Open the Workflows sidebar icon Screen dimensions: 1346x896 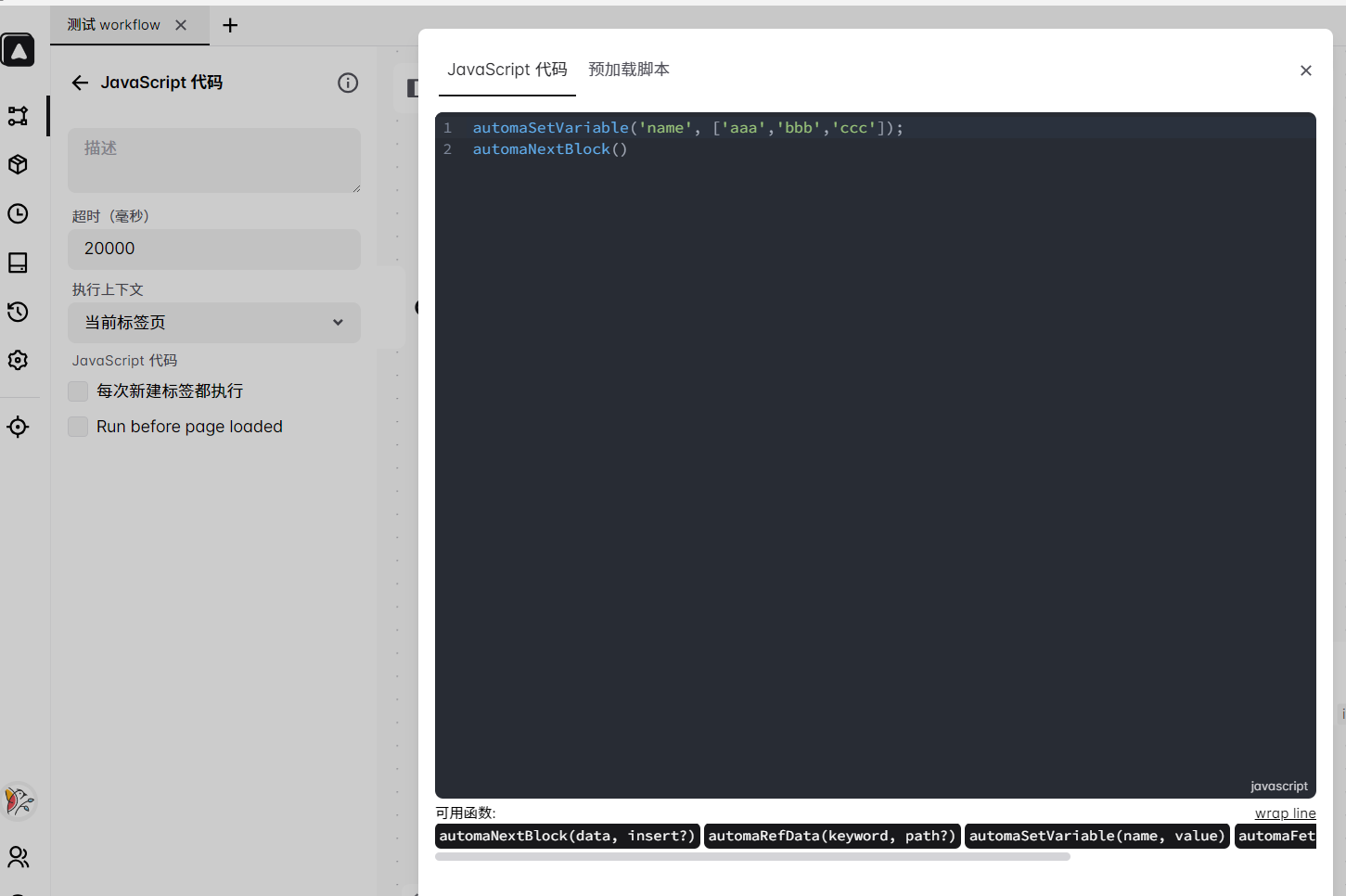(18, 116)
